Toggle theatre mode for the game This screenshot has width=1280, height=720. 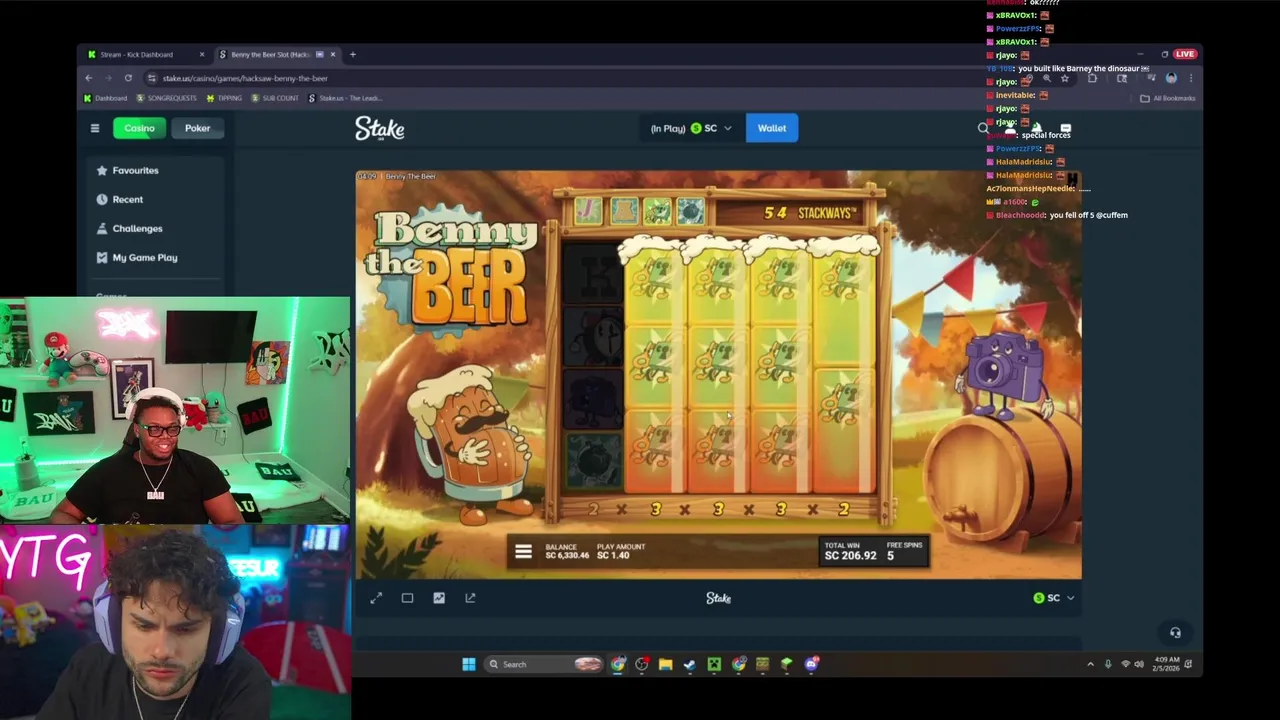point(407,598)
